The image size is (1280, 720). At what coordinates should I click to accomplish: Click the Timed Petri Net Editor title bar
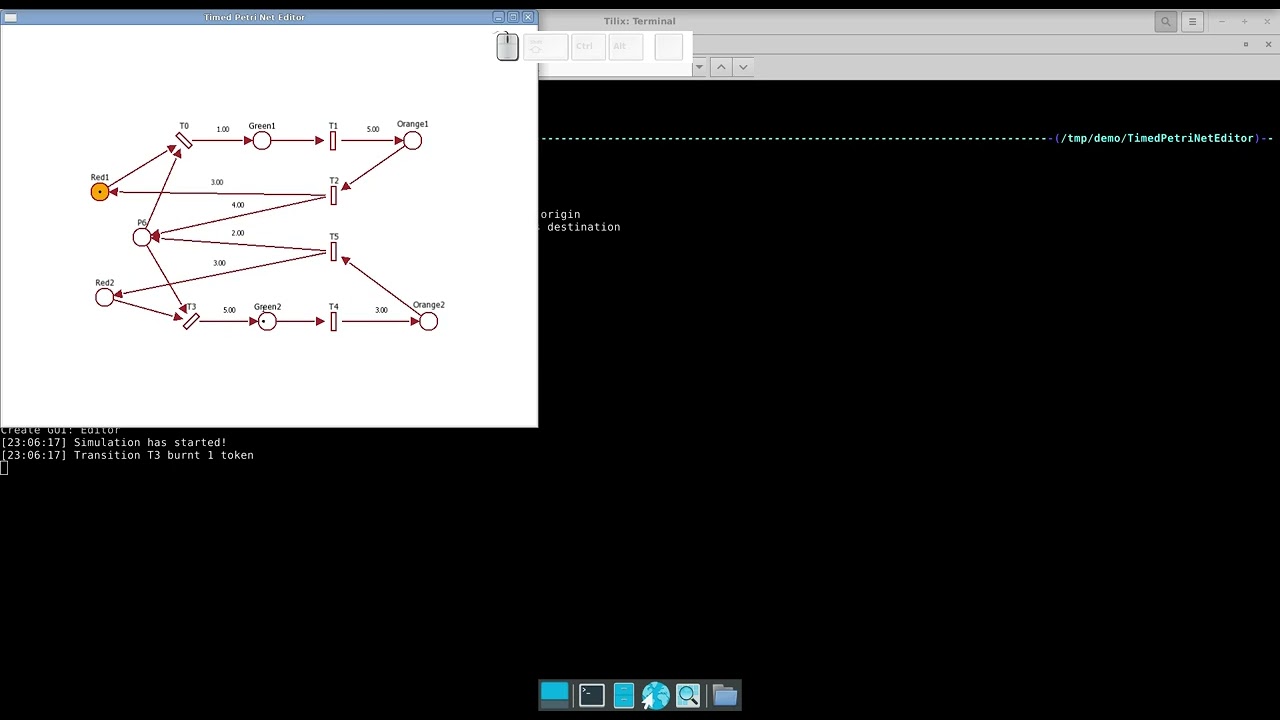tap(254, 17)
